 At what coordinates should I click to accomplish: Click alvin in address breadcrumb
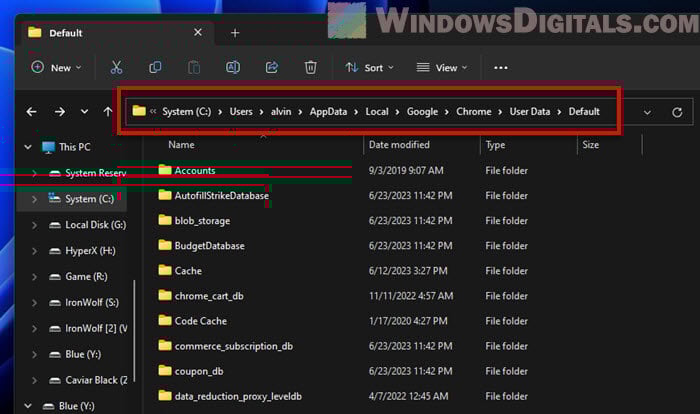[281, 112]
